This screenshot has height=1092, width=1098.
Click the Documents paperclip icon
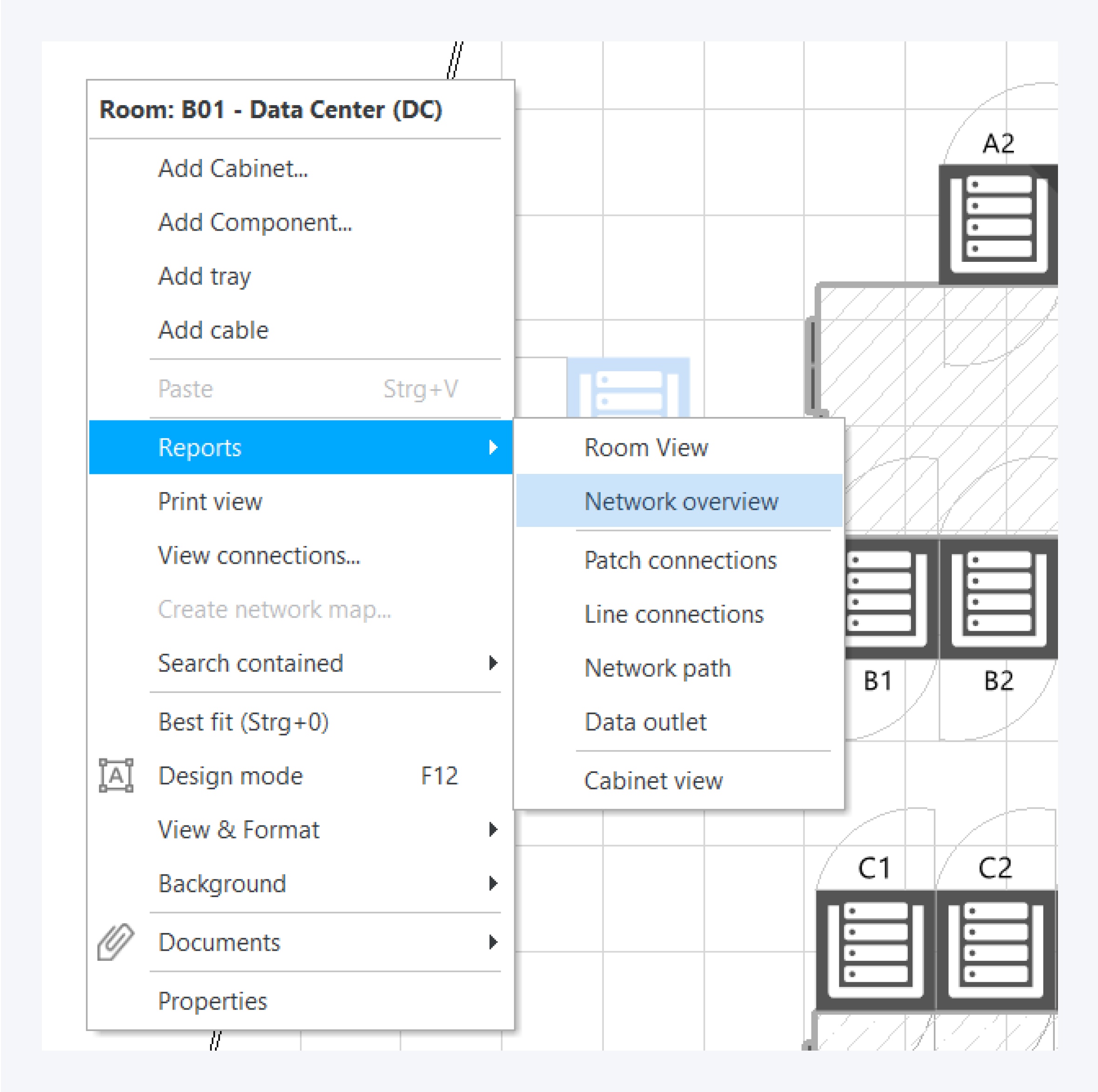115,942
